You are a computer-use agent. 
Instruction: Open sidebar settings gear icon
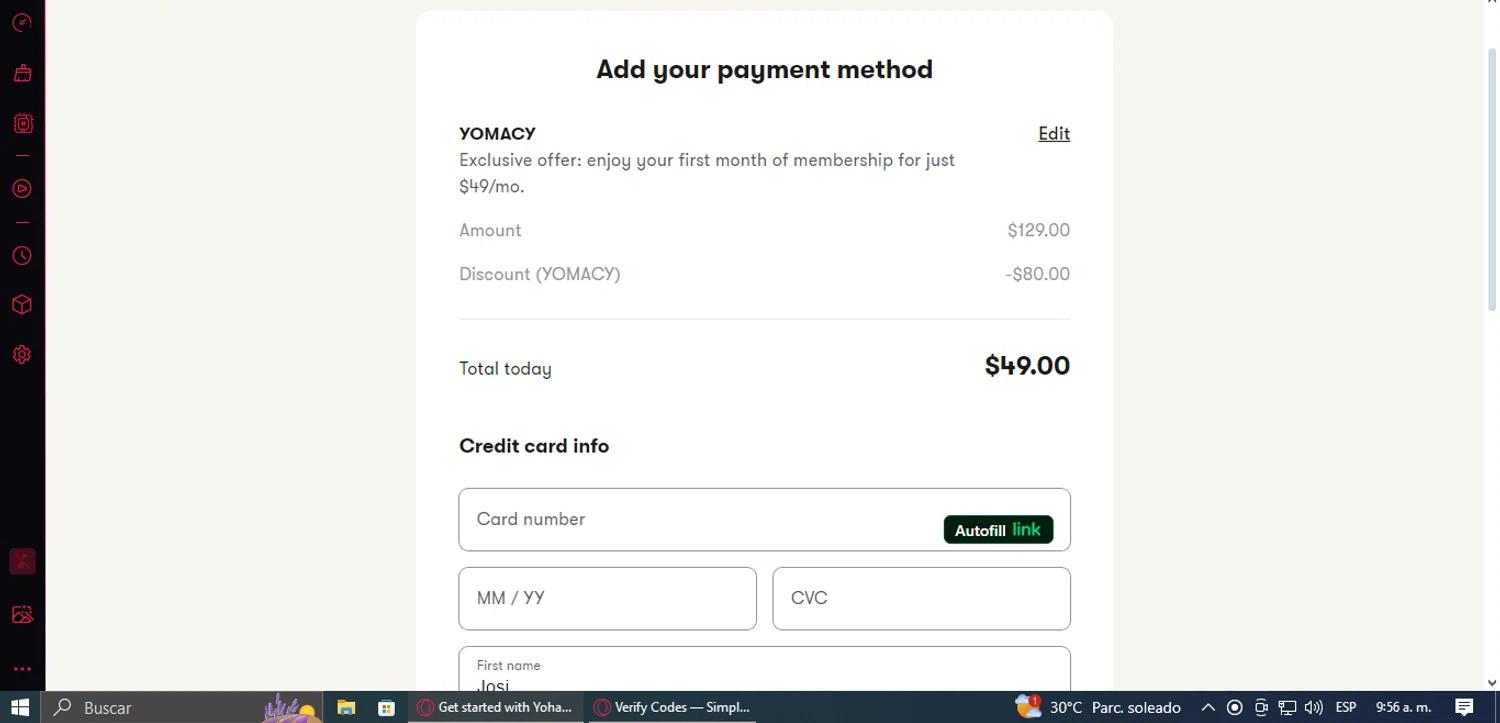point(22,355)
